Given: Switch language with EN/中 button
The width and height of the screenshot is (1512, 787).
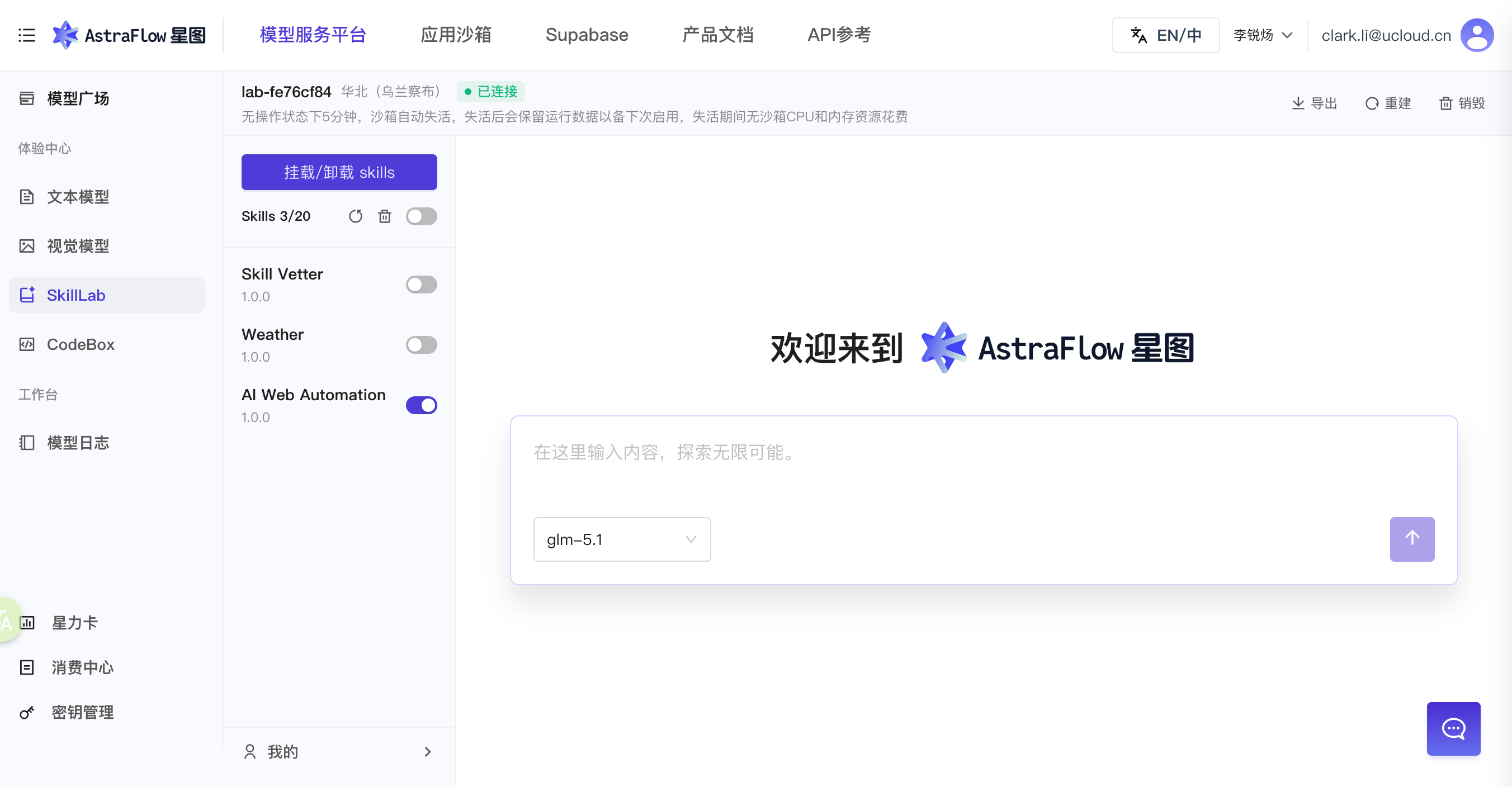Looking at the screenshot, I should [x=1166, y=35].
